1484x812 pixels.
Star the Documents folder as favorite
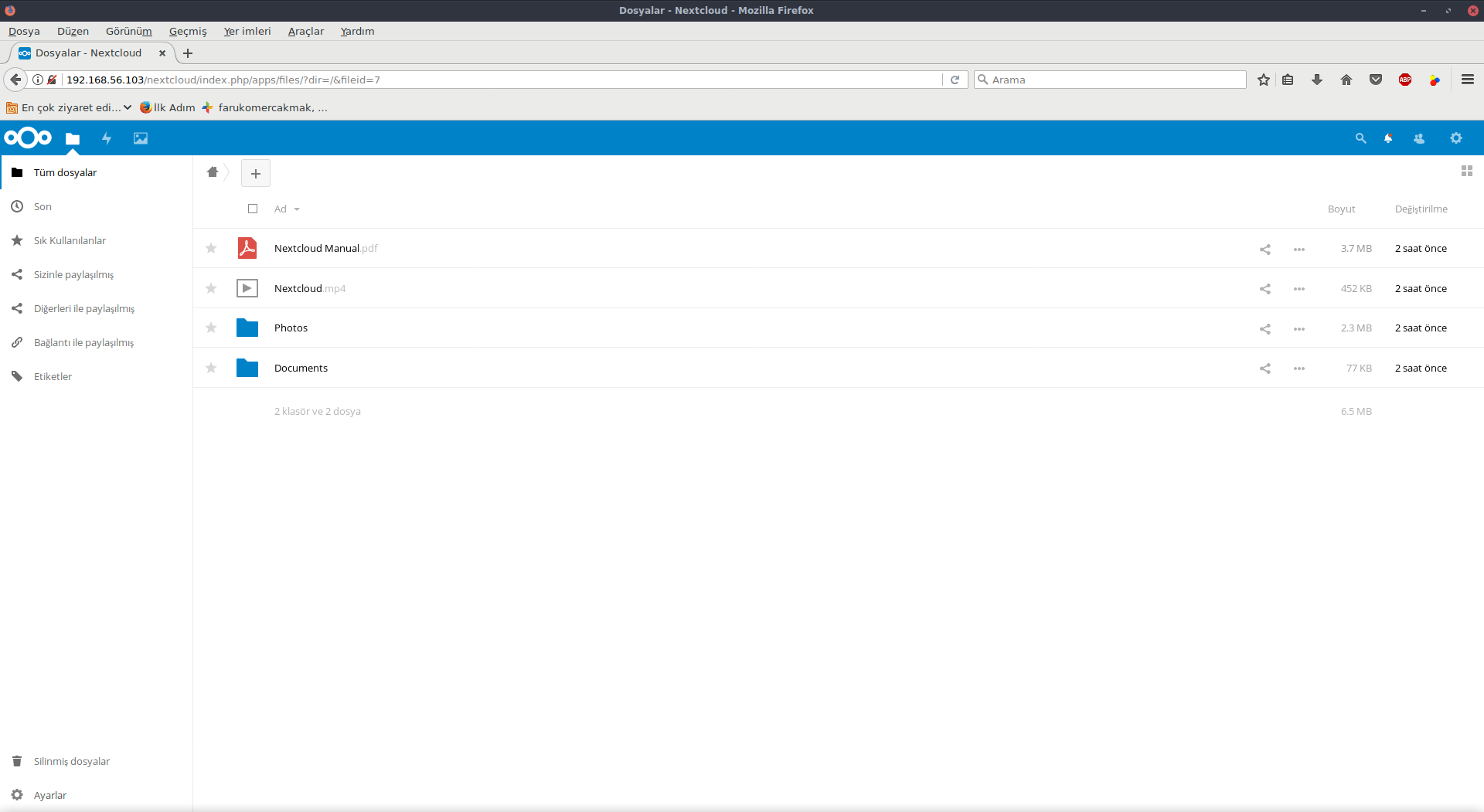[211, 369]
